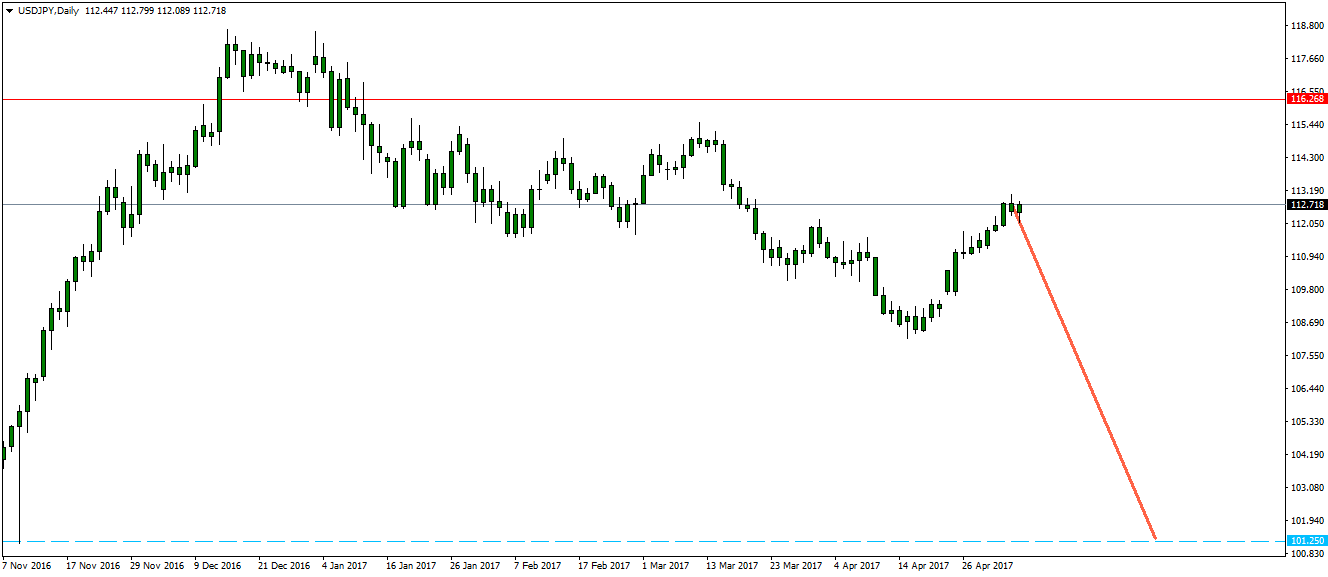Image resolution: width=1328 pixels, height=577 pixels.
Task: Open the chart menu triangle beside USDJPY
Action: click(x=9, y=10)
